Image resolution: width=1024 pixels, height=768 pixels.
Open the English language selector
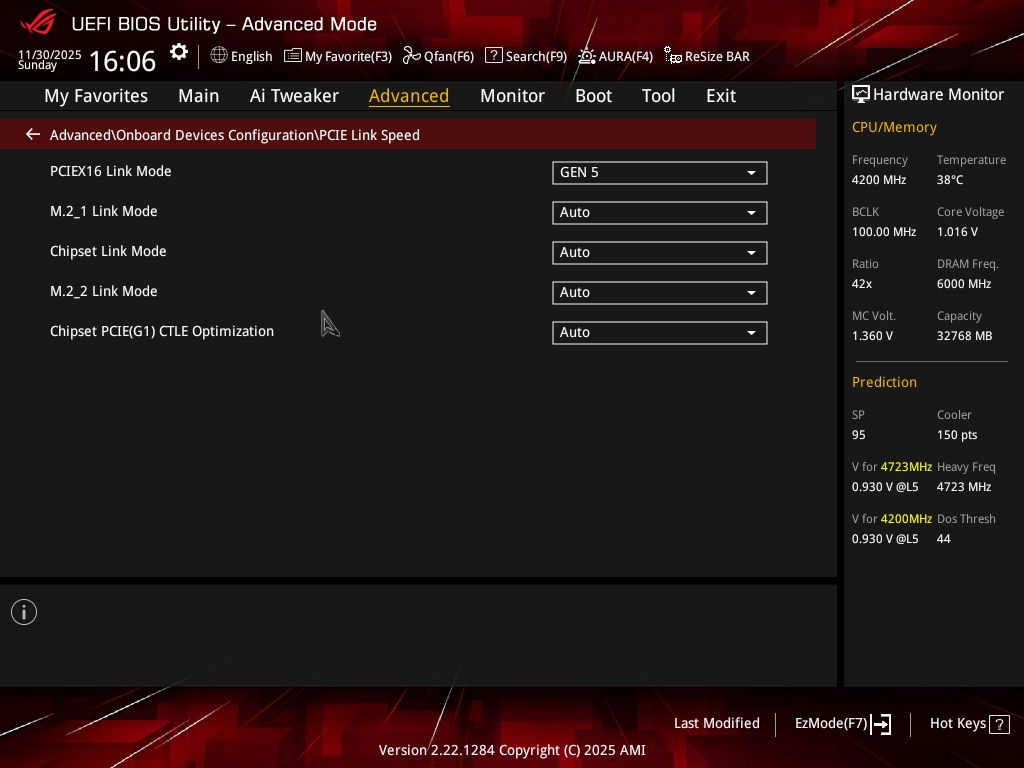coord(241,56)
